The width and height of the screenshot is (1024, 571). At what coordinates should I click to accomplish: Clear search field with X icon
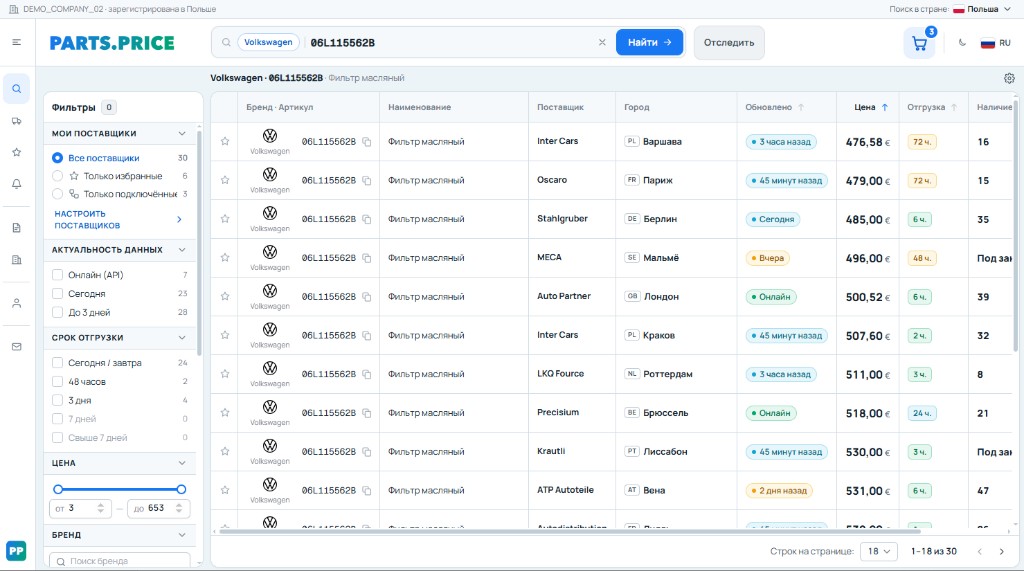tap(602, 42)
